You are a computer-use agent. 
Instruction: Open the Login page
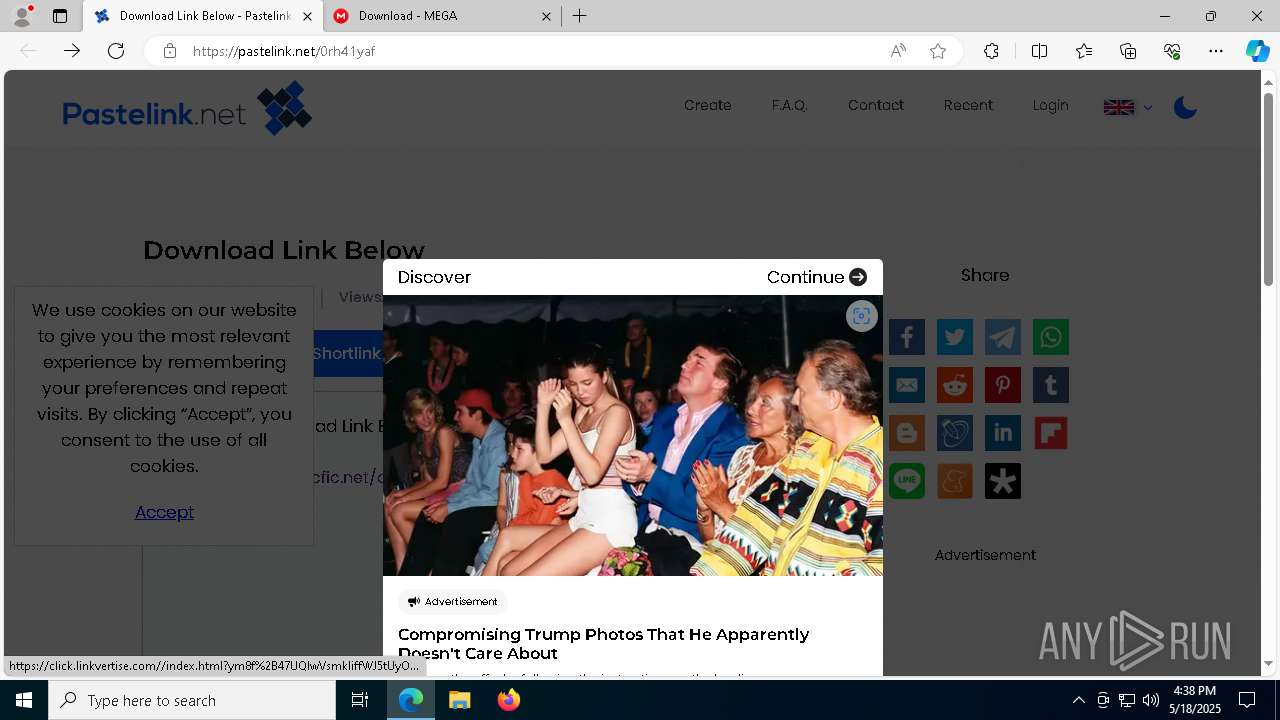click(1051, 105)
